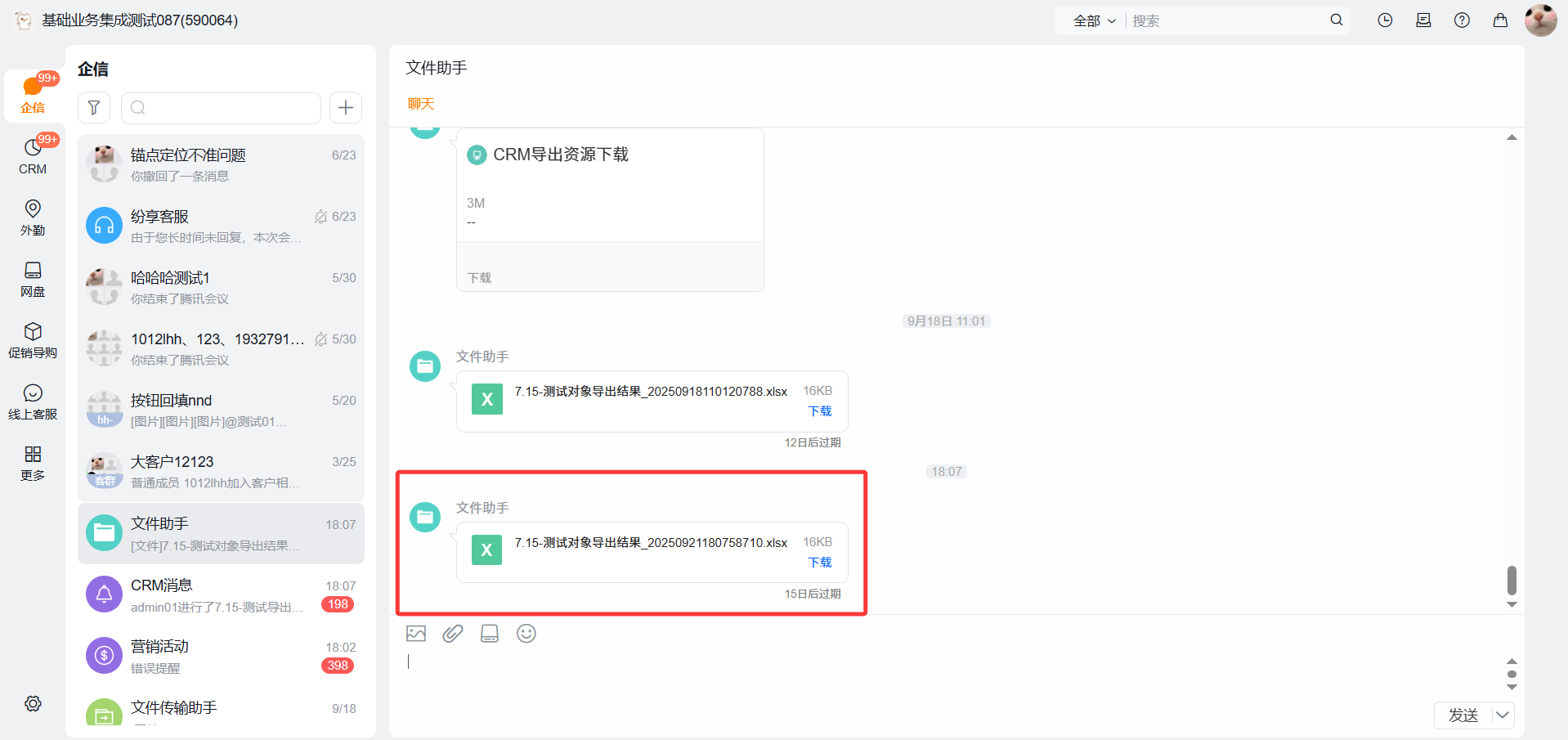Open the 外勤 location module
Viewport: 1568px width, 740px height.
(x=33, y=218)
